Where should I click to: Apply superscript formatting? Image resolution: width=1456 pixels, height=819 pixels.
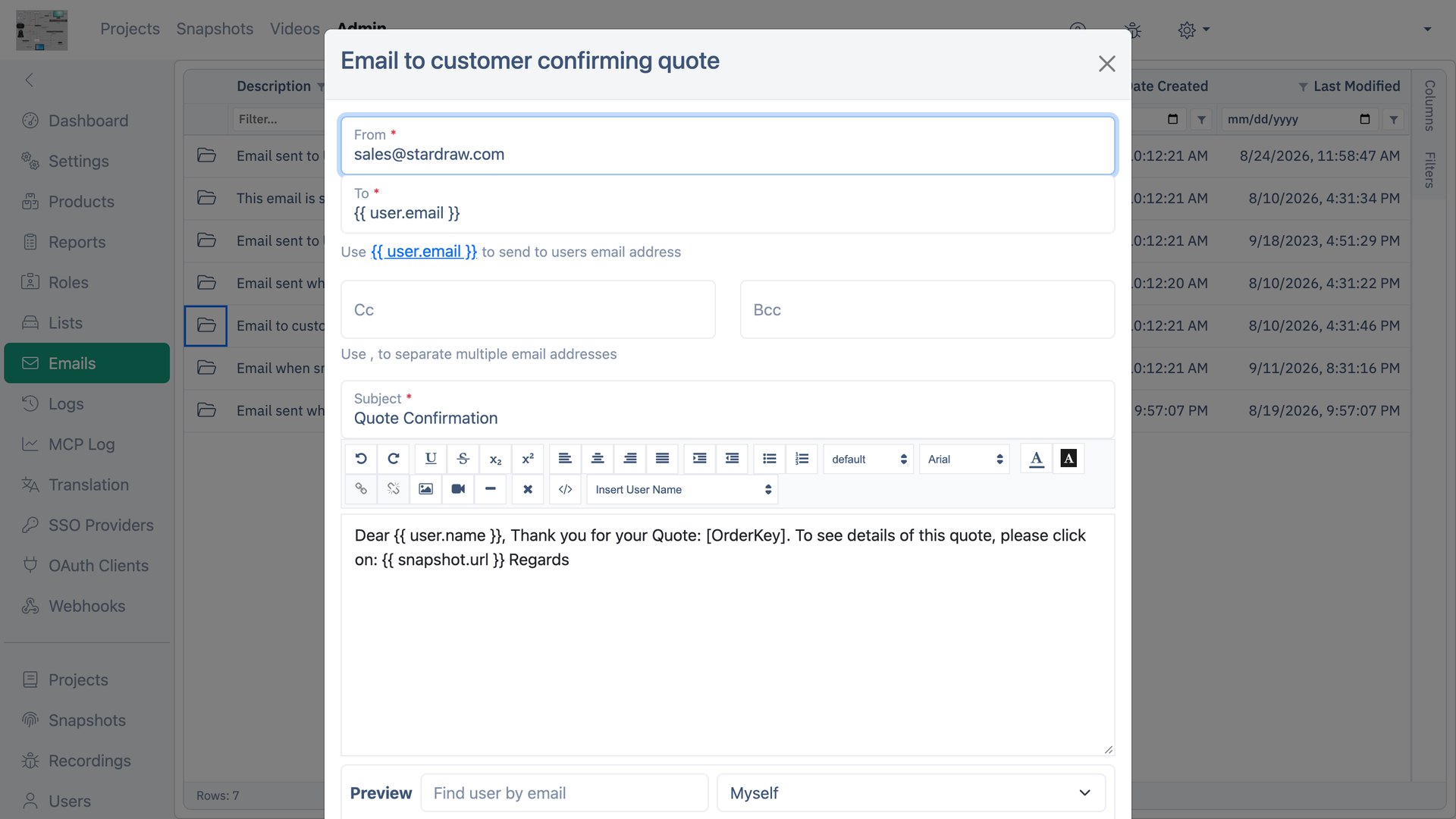(528, 459)
